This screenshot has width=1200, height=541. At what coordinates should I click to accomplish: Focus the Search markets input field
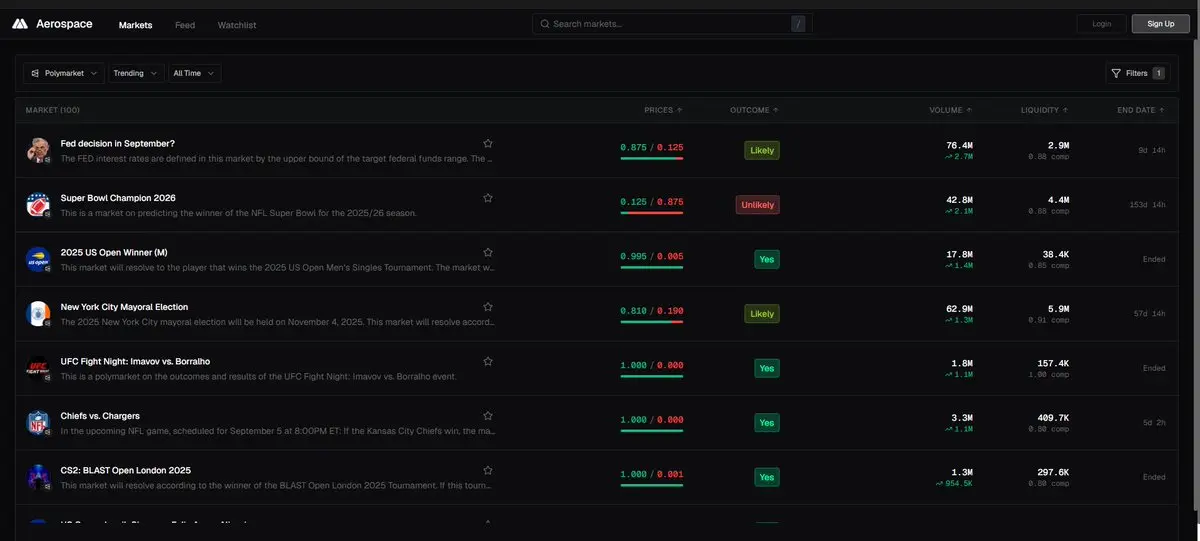(x=672, y=24)
